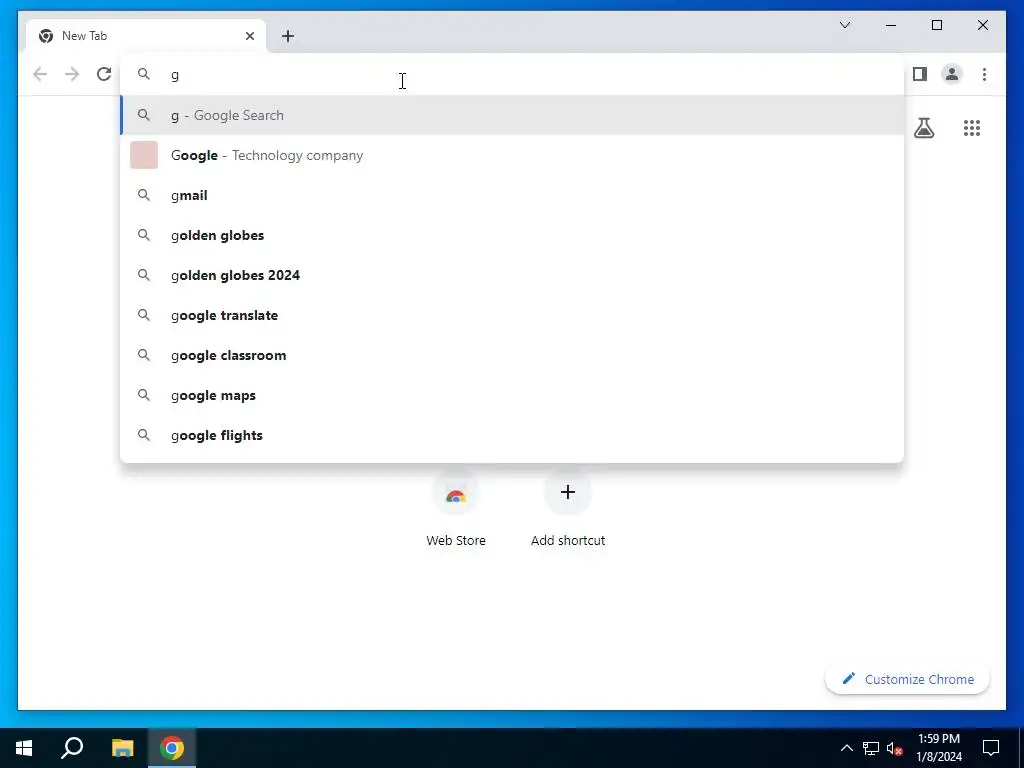Open a new tab with the plus button
1024x768 pixels.
(288, 36)
